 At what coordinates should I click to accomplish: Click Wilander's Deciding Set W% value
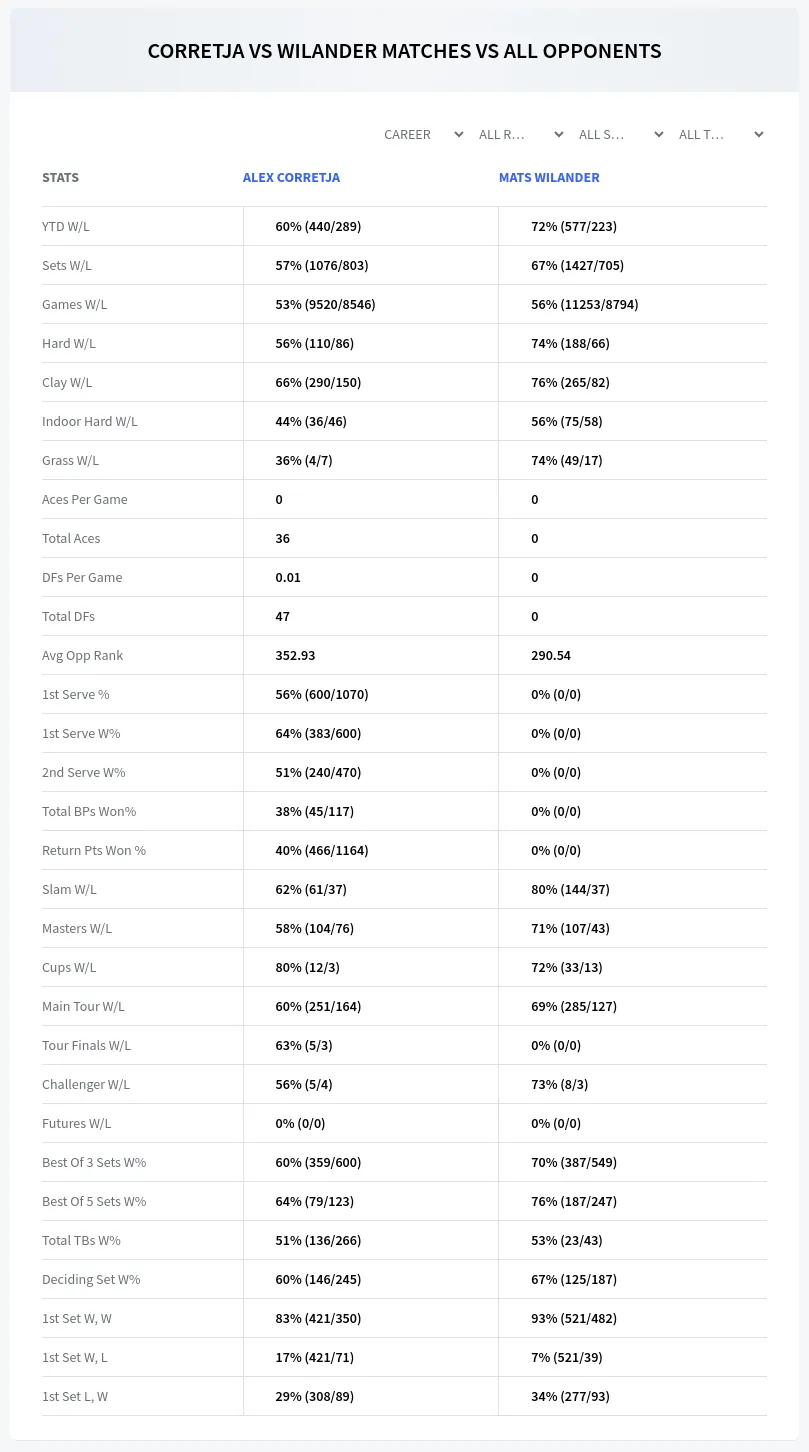pos(574,1279)
